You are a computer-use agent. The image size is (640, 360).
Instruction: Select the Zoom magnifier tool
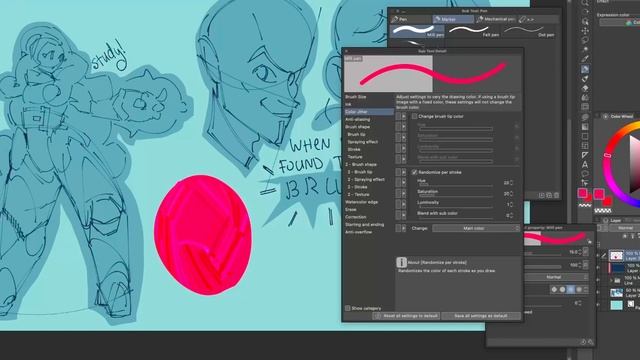pyautogui.click(x=585, y=3)
